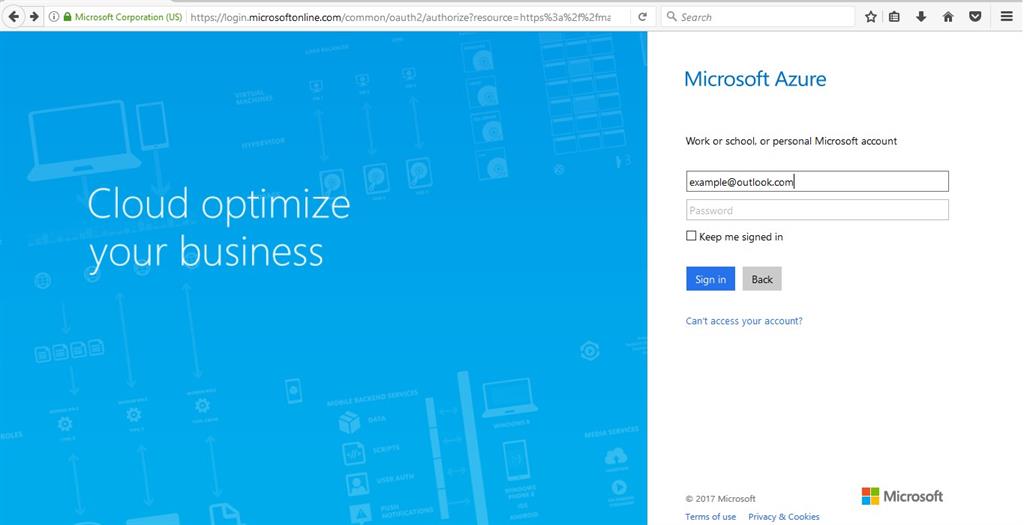1024x525 pixels.
Task: Go back with the browser back arrow
Action: (x=14, y=16)
